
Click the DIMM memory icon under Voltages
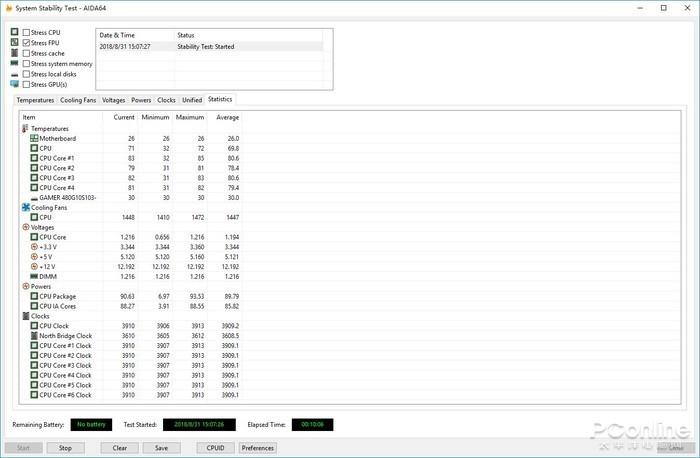[33, 276]
